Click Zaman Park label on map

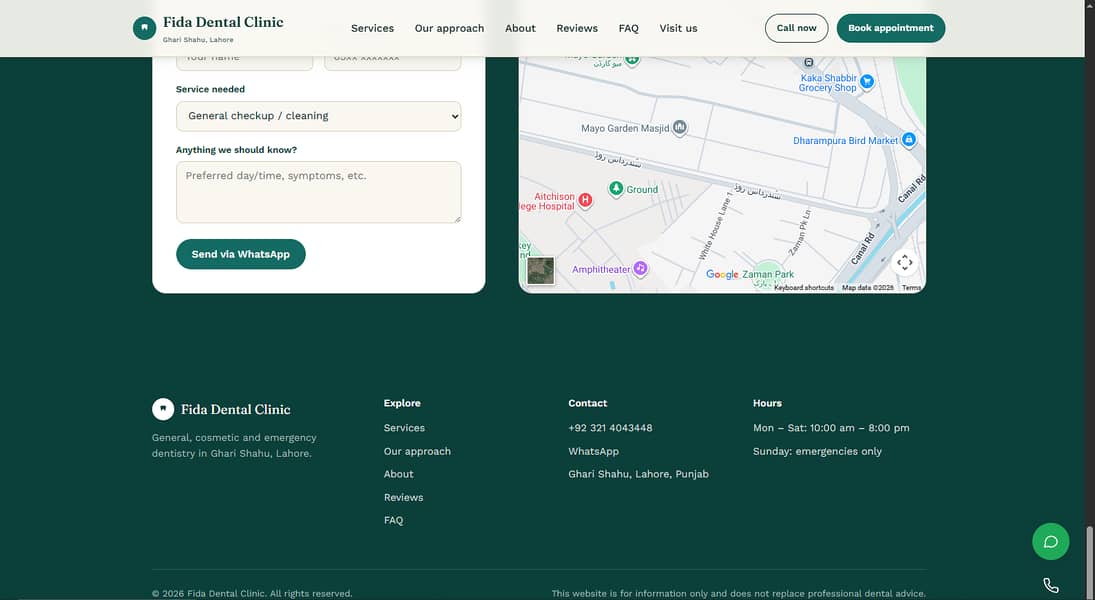768,275
